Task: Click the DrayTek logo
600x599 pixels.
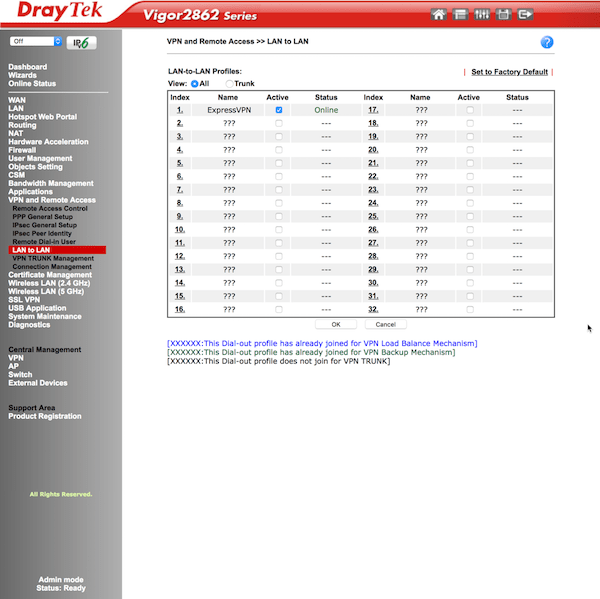Action: pos(60,10)
